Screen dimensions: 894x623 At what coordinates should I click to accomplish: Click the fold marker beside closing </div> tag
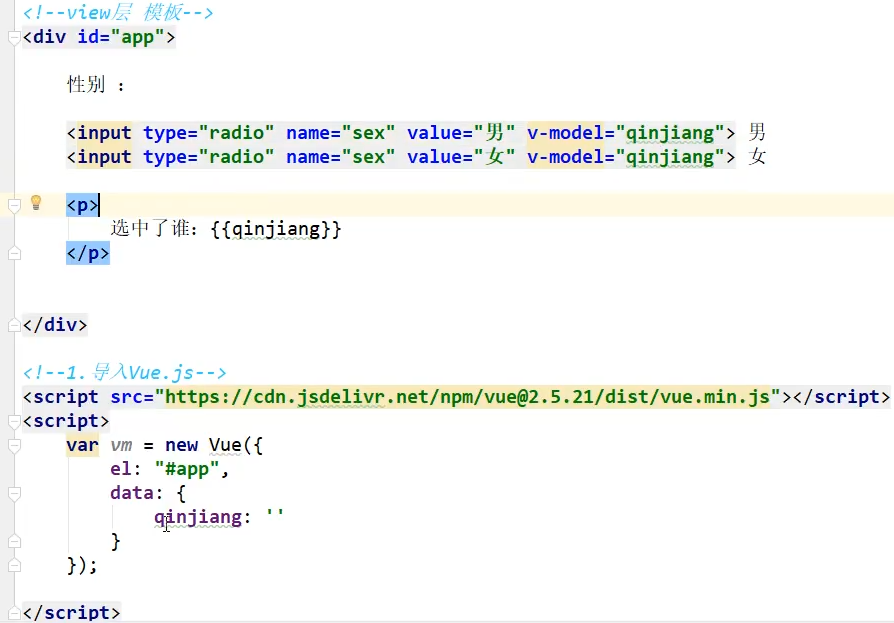point(14,325)
